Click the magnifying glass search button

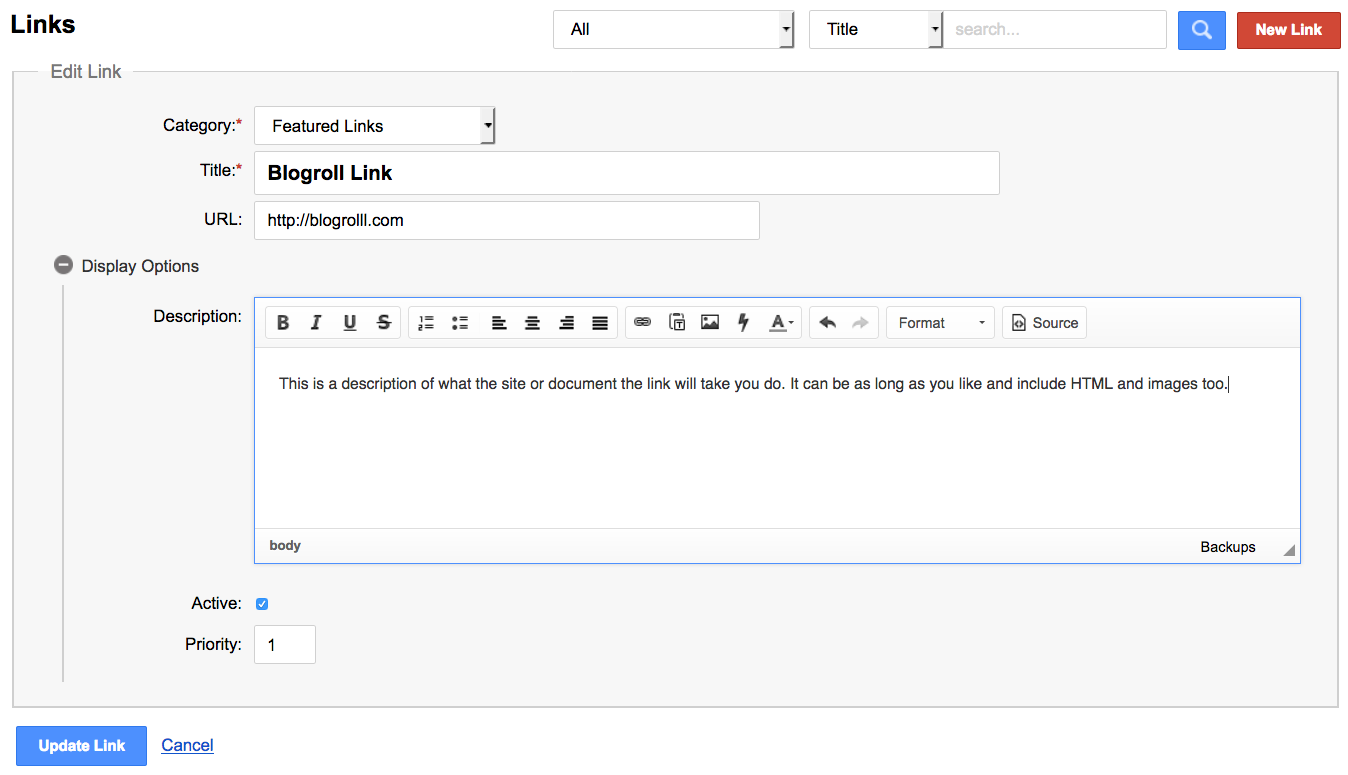[x=1201, y=30]
